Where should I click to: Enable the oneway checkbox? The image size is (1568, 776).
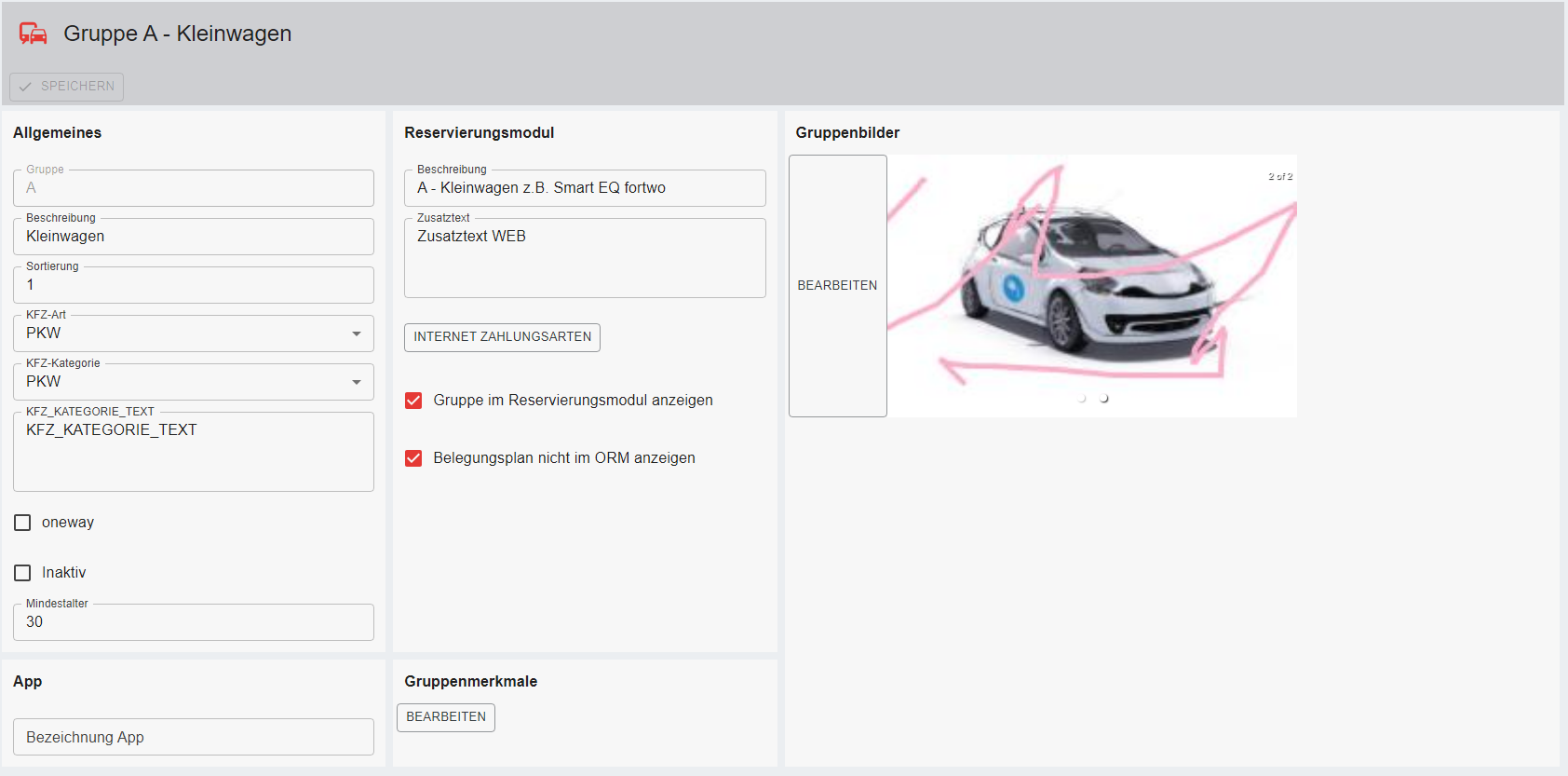pos(22,523)
